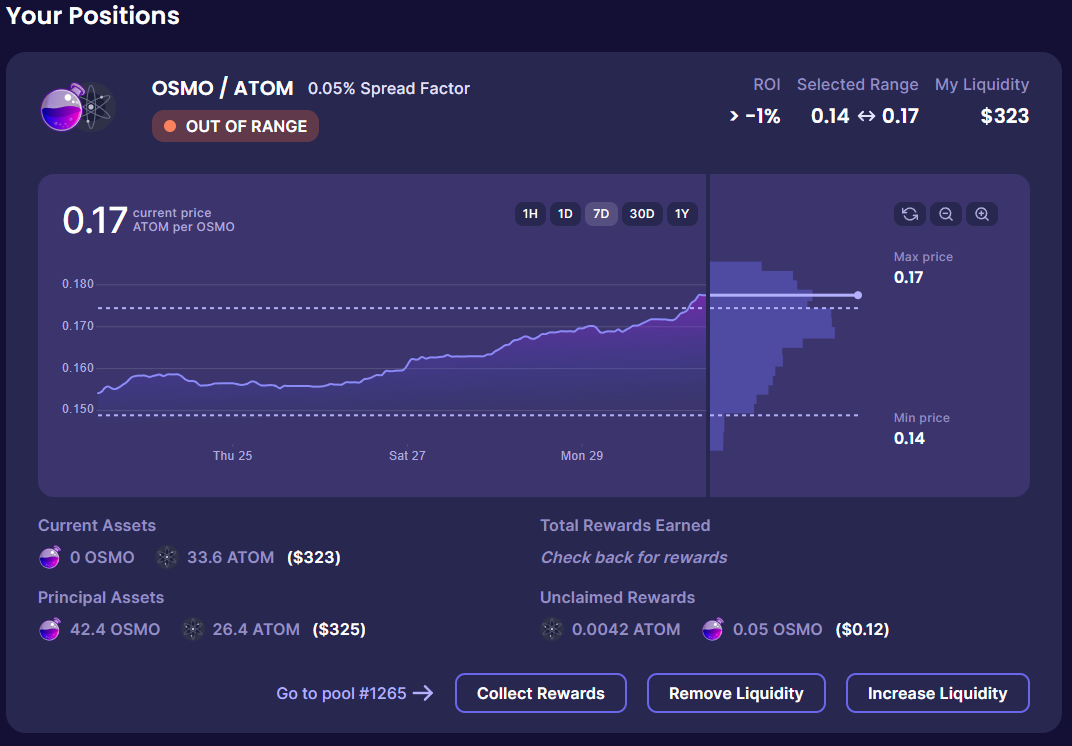This screenshot has height=746, width=1072.
Task: Click the refresh chart range icon
Action: (910, 214)
